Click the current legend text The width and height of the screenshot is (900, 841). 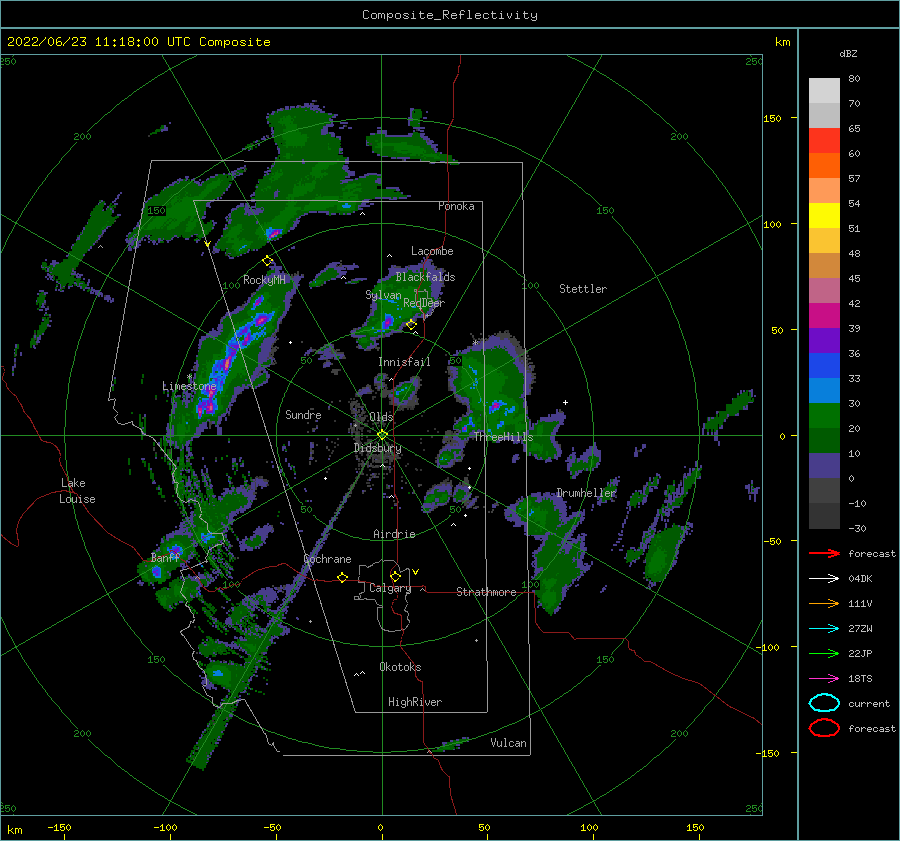click(869, 703)
